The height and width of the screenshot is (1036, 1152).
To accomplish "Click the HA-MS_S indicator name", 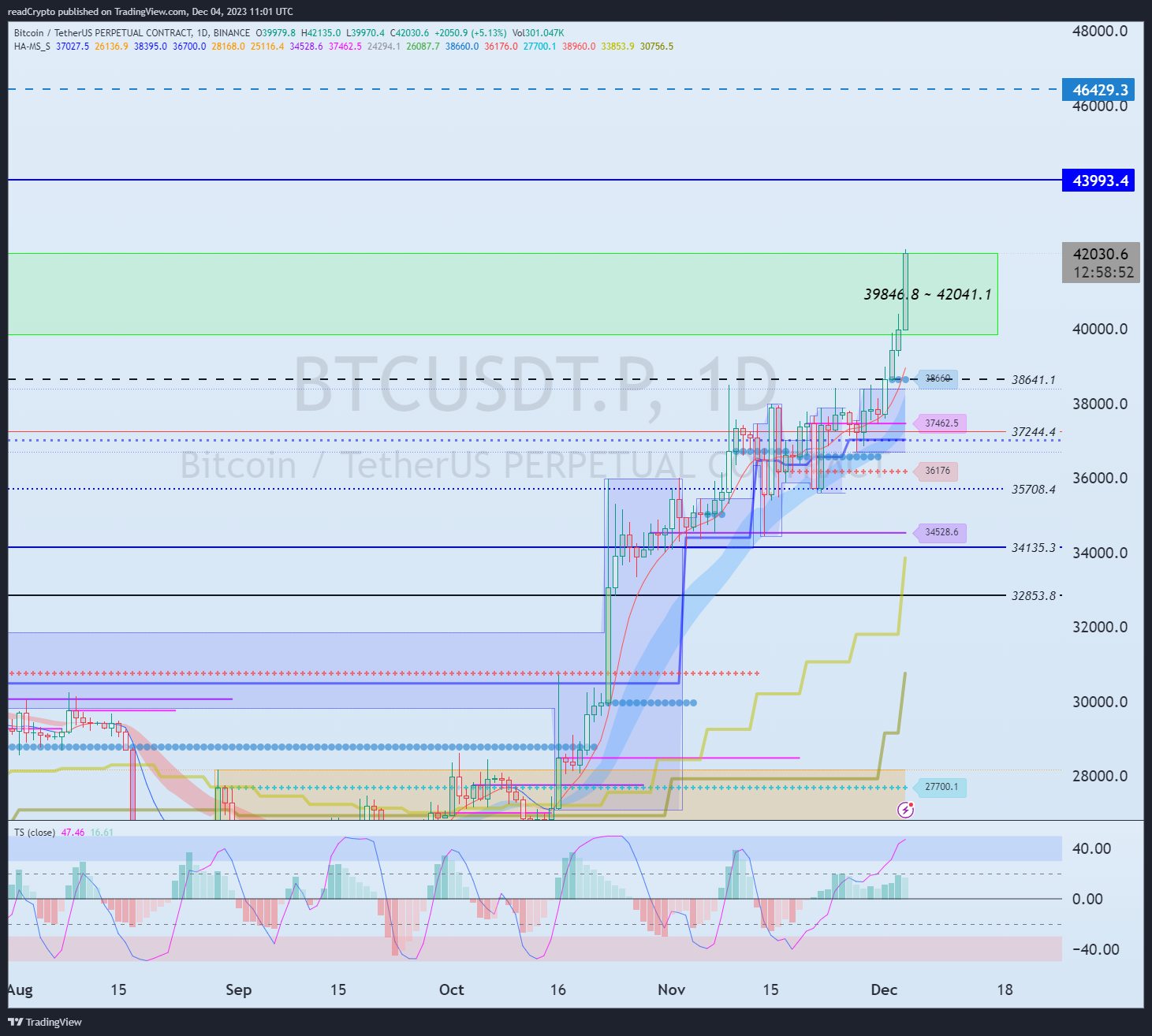I will [32, 47].
